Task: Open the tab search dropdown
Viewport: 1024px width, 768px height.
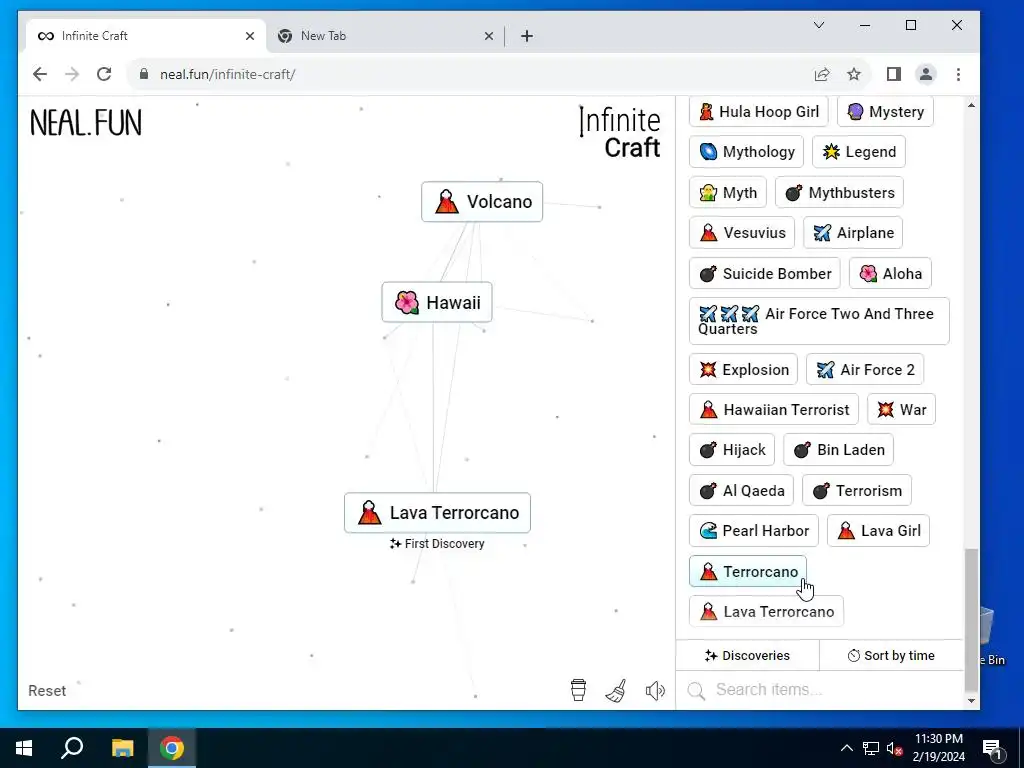Action: click(x=819, y=25)
